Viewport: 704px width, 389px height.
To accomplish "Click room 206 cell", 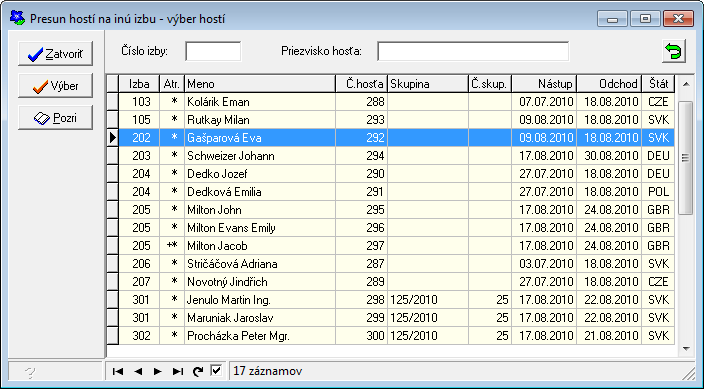I will pyautogui.click(x=139, y=264).
